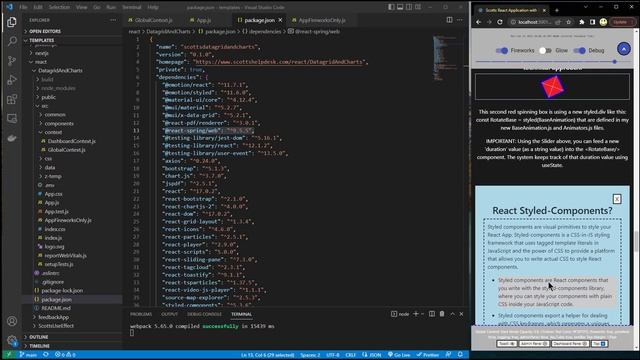This screenshot has height=360, width=640.
Task: Open the Run and Debug view
Action: click(x=12, y=80)
